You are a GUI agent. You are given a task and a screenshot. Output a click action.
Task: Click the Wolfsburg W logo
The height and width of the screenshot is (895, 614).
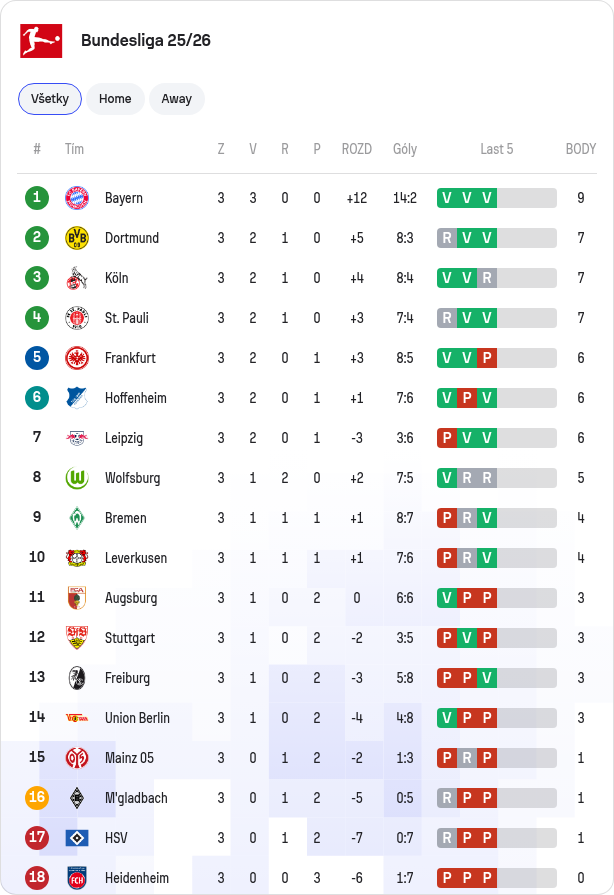tap(77, 478)
